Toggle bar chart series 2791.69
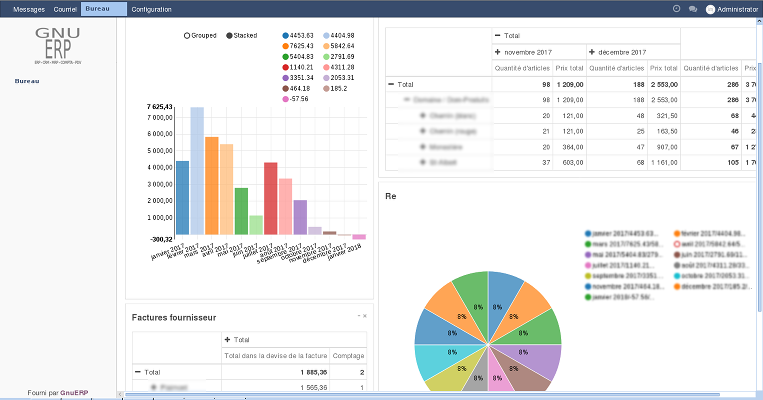The height and width of the screenshot is (400, 763). click(339, 57)
